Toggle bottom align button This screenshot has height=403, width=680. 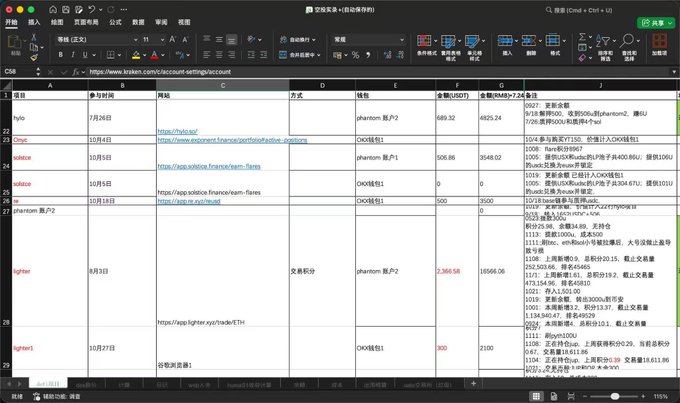tap(232, 39)
